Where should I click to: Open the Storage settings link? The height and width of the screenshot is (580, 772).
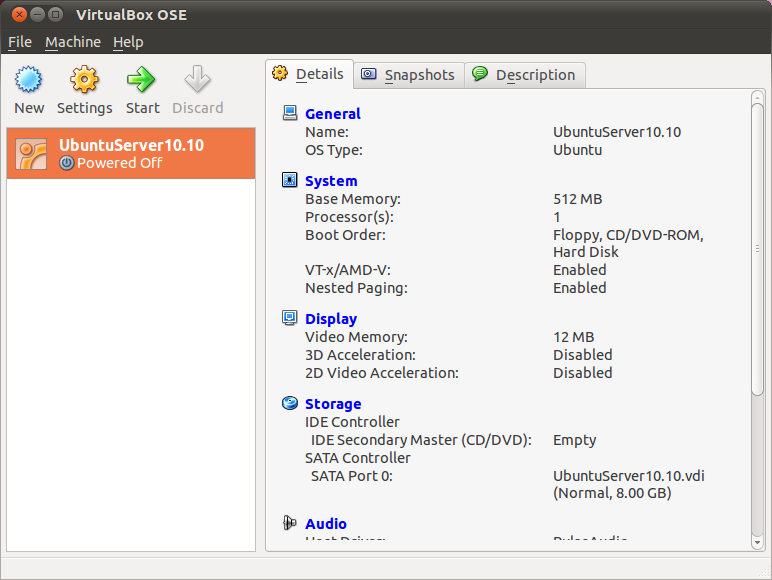[333, 404]
